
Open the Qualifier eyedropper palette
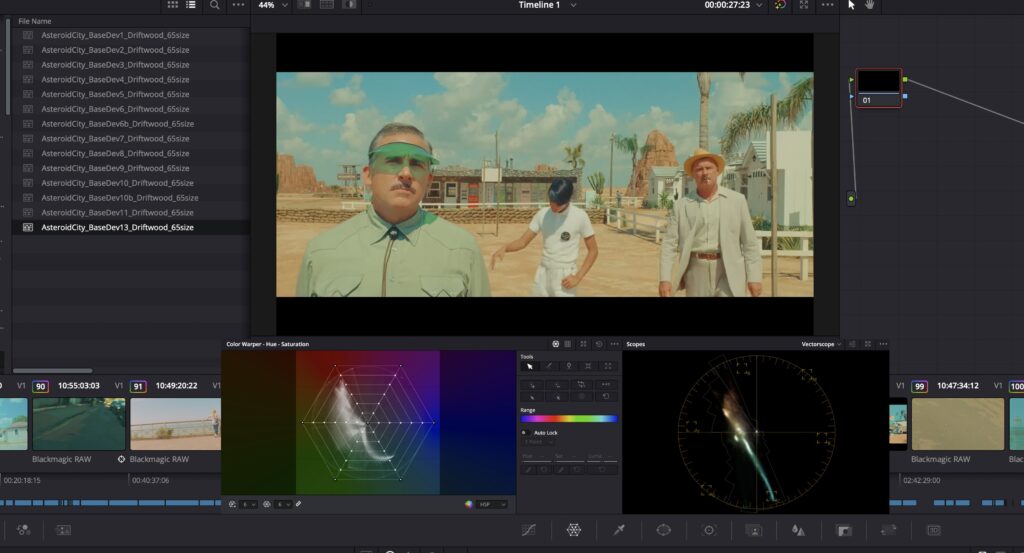619,530
